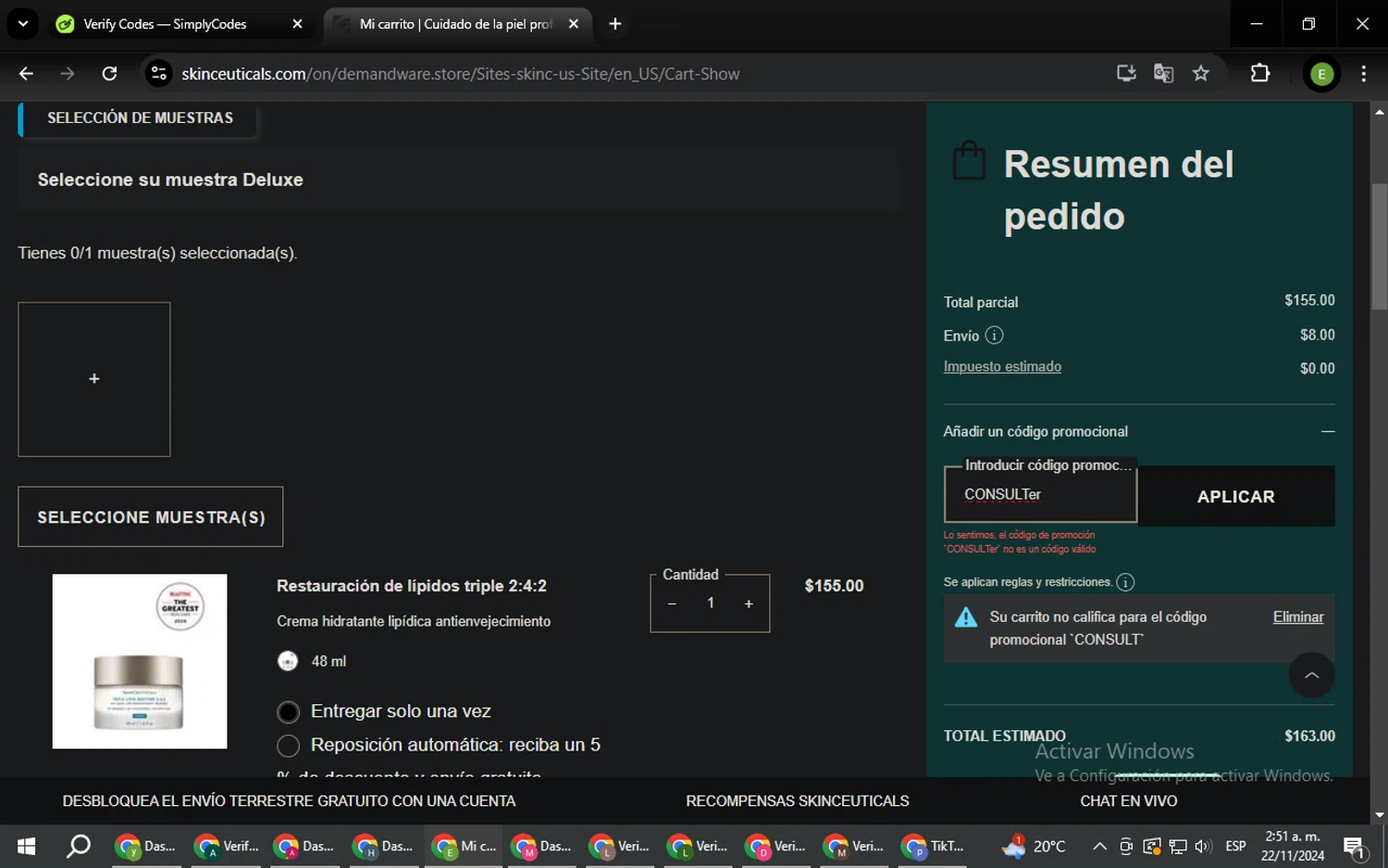Increase quantity with the plus button
The image size is (1388, 868).
749,604
